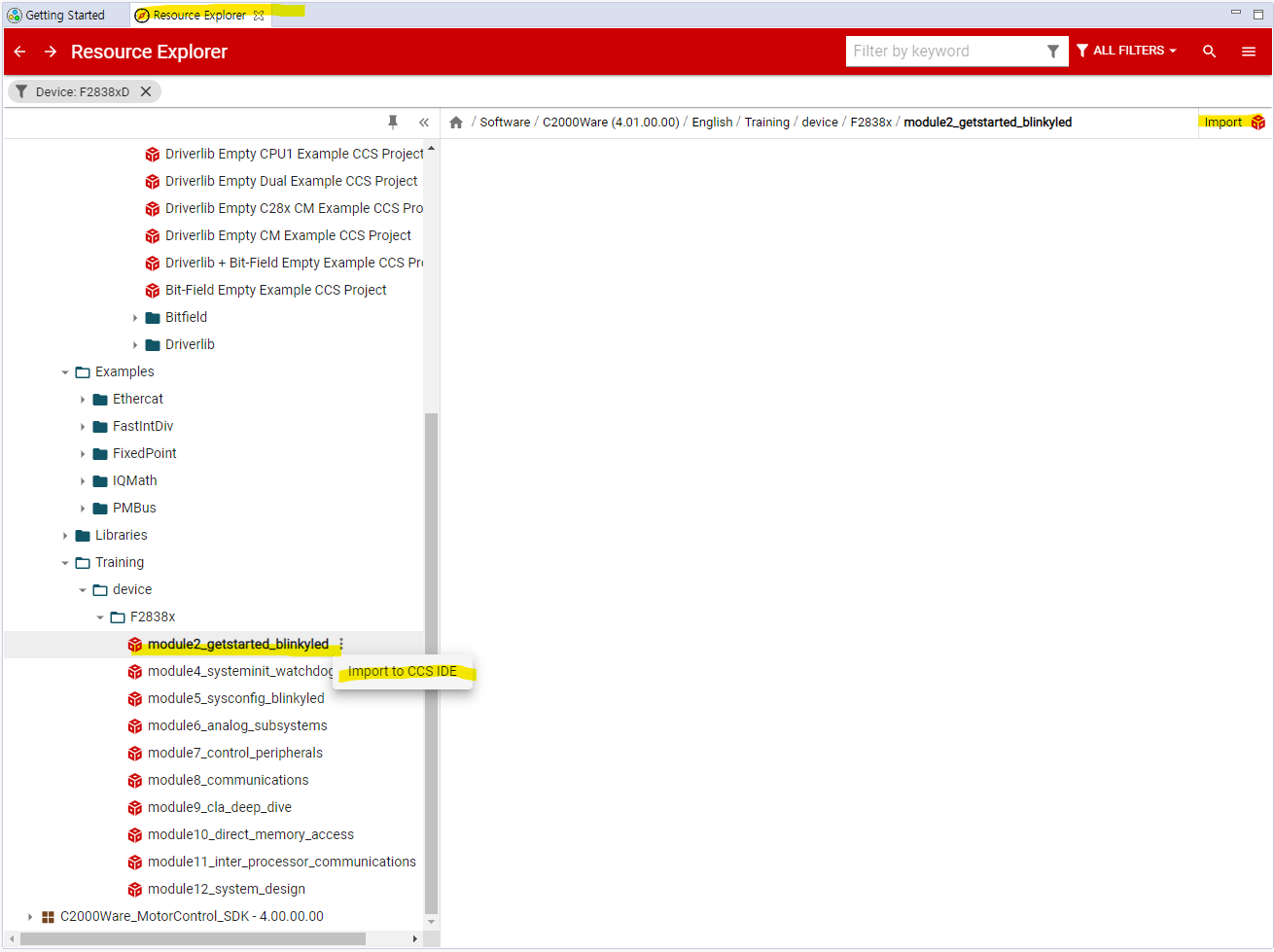Collapse the device folder arrow
The image size is (1274, 952).
click(x=83, y=590)
